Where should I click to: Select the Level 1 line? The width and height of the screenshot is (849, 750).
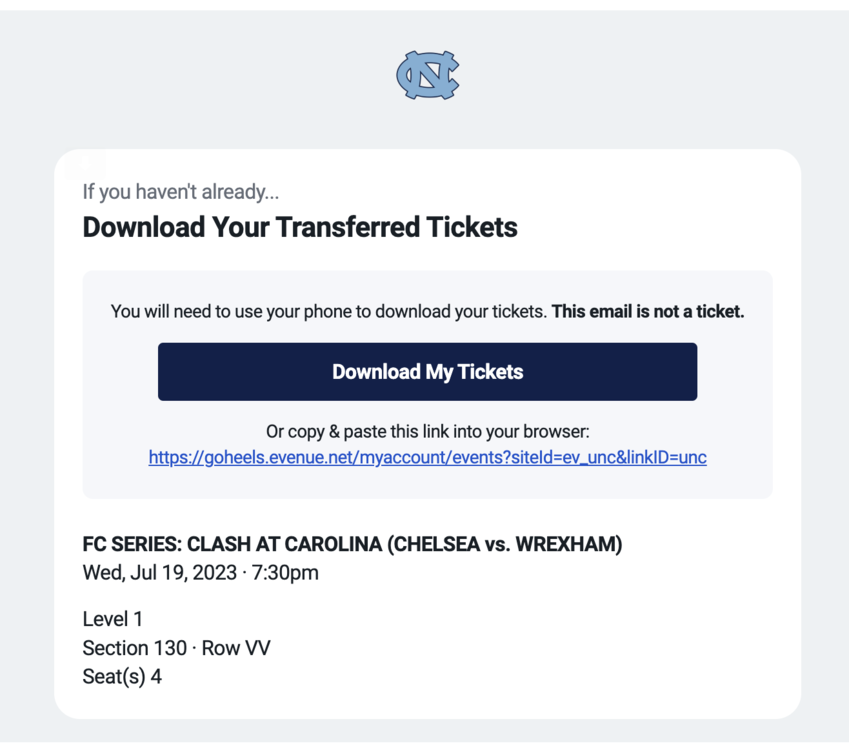point(113,619)
